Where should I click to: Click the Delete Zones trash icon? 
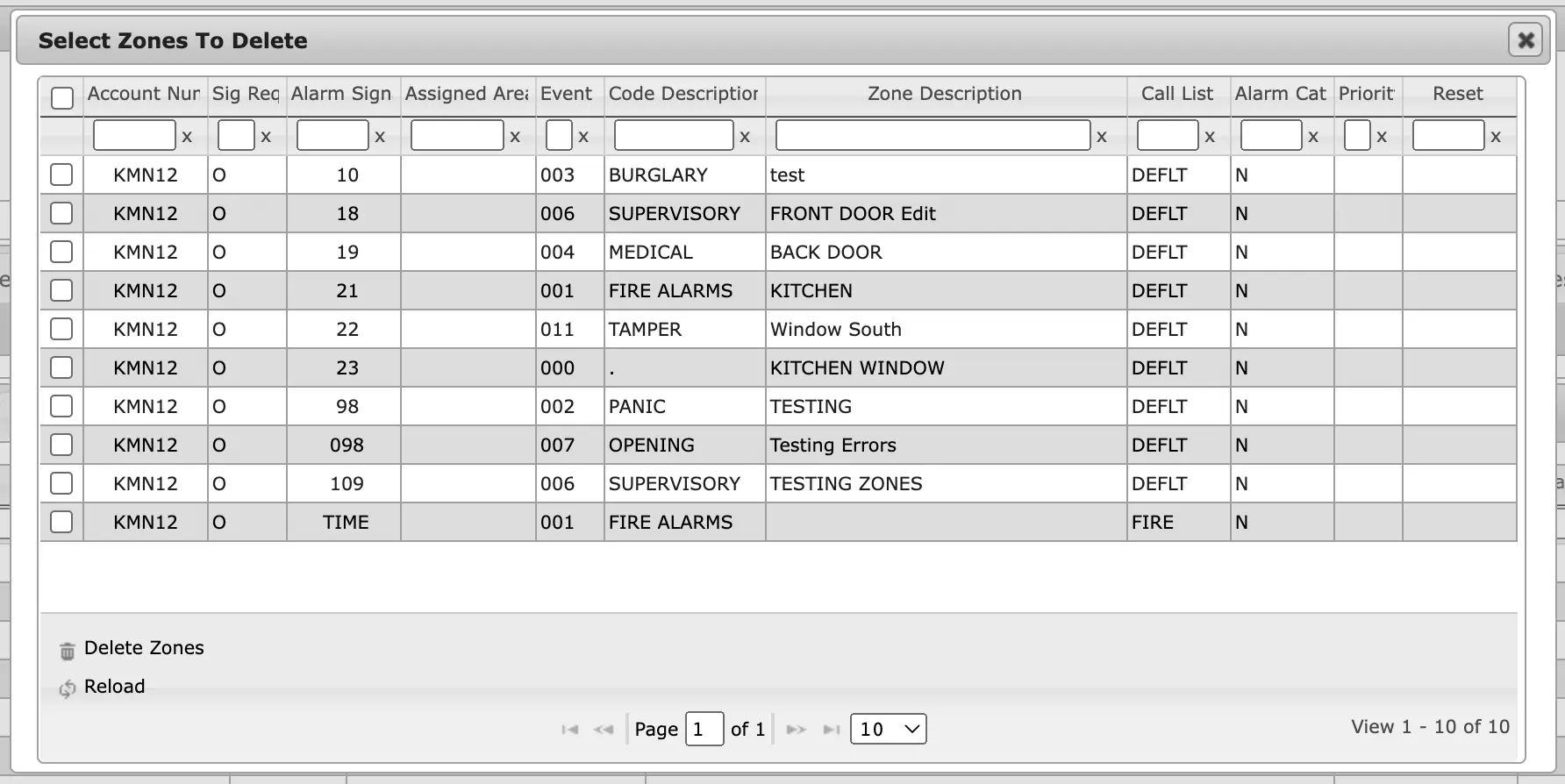pyautogui.click(x=68, y=651)
